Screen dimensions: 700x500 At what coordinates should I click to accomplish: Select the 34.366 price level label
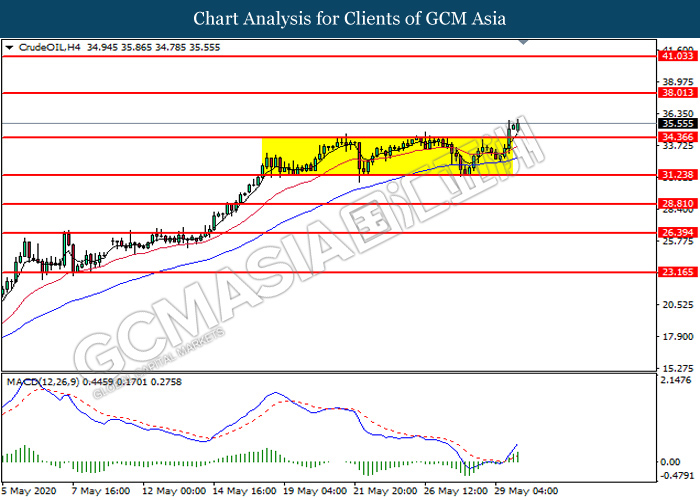pyautogui.click(x=678, y=137)
